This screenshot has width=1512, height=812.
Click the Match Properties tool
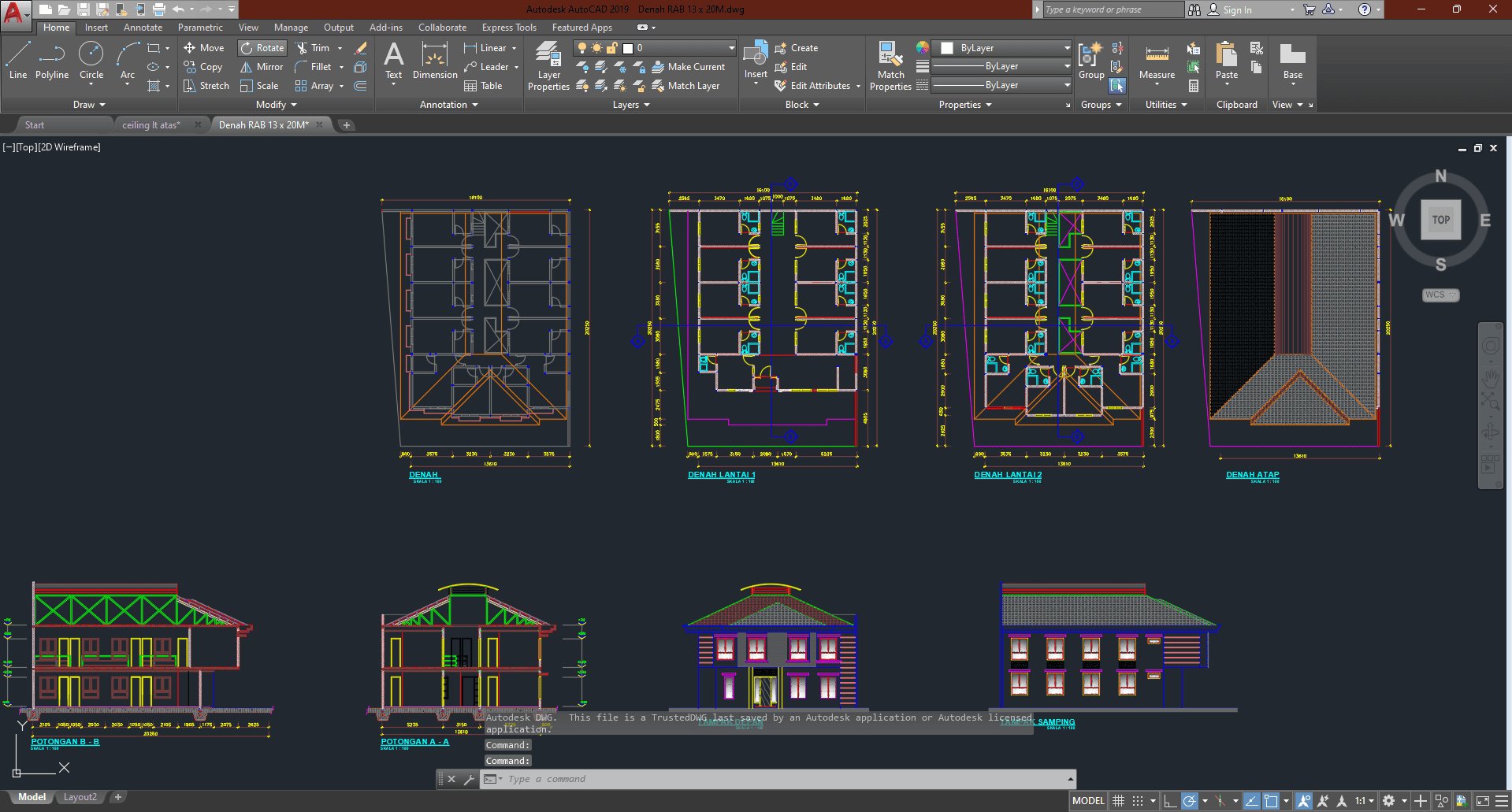point(890,66)
